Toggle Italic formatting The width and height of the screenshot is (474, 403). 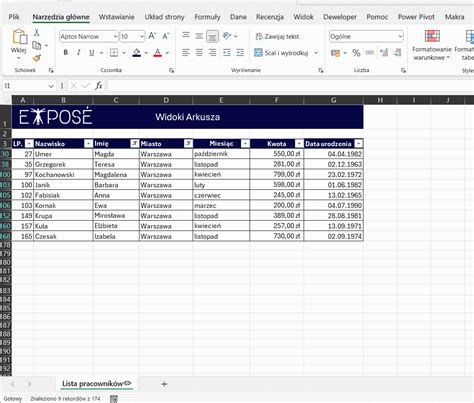79,53
